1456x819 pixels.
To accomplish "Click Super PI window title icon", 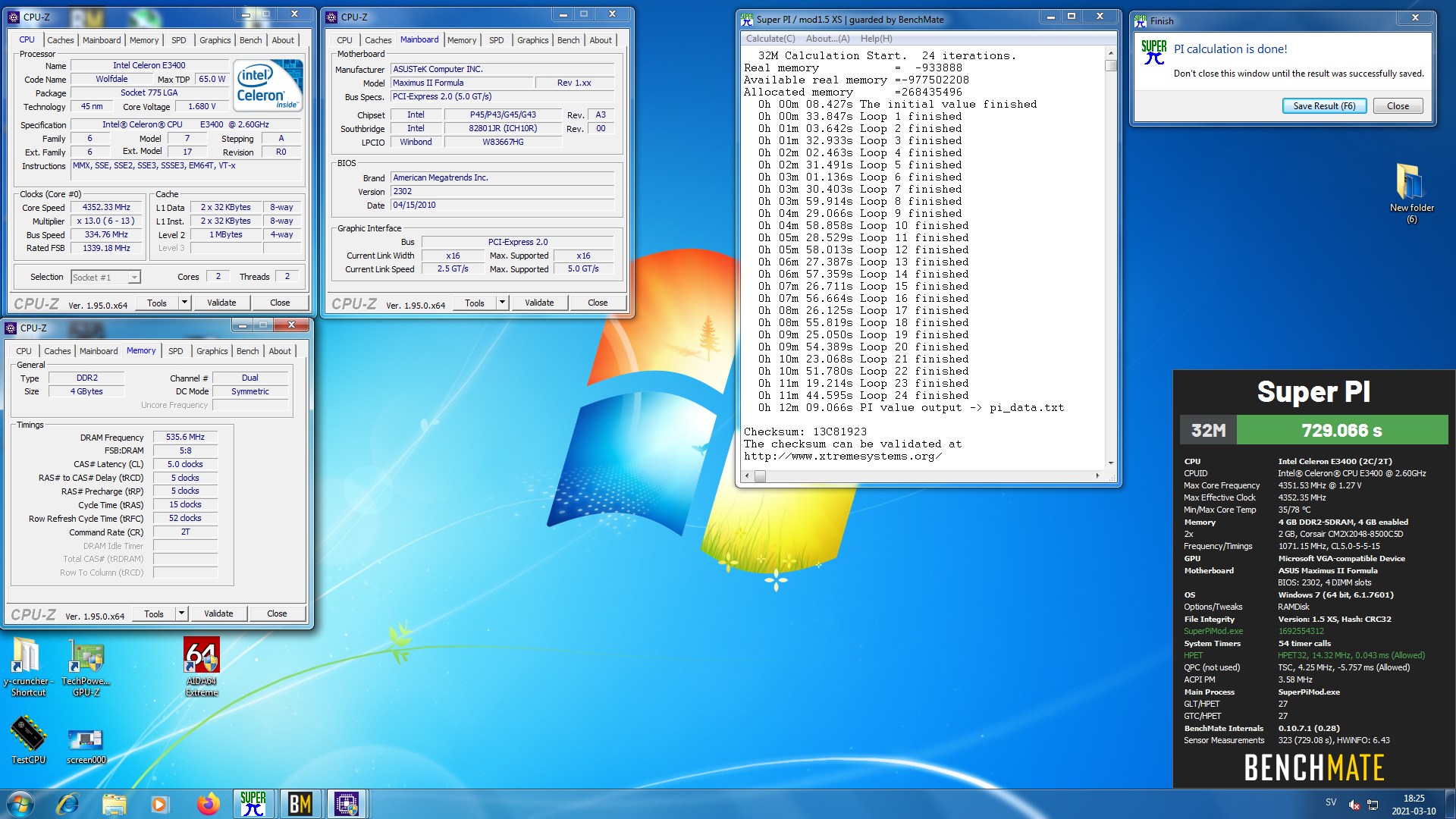I will click(x=747, y=19).
